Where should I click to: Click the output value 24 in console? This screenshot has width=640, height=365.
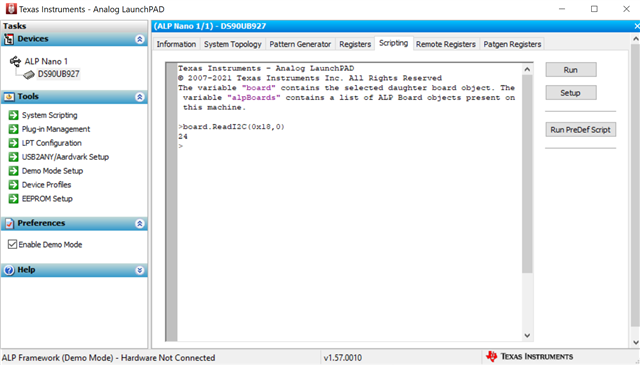(183, 136)
